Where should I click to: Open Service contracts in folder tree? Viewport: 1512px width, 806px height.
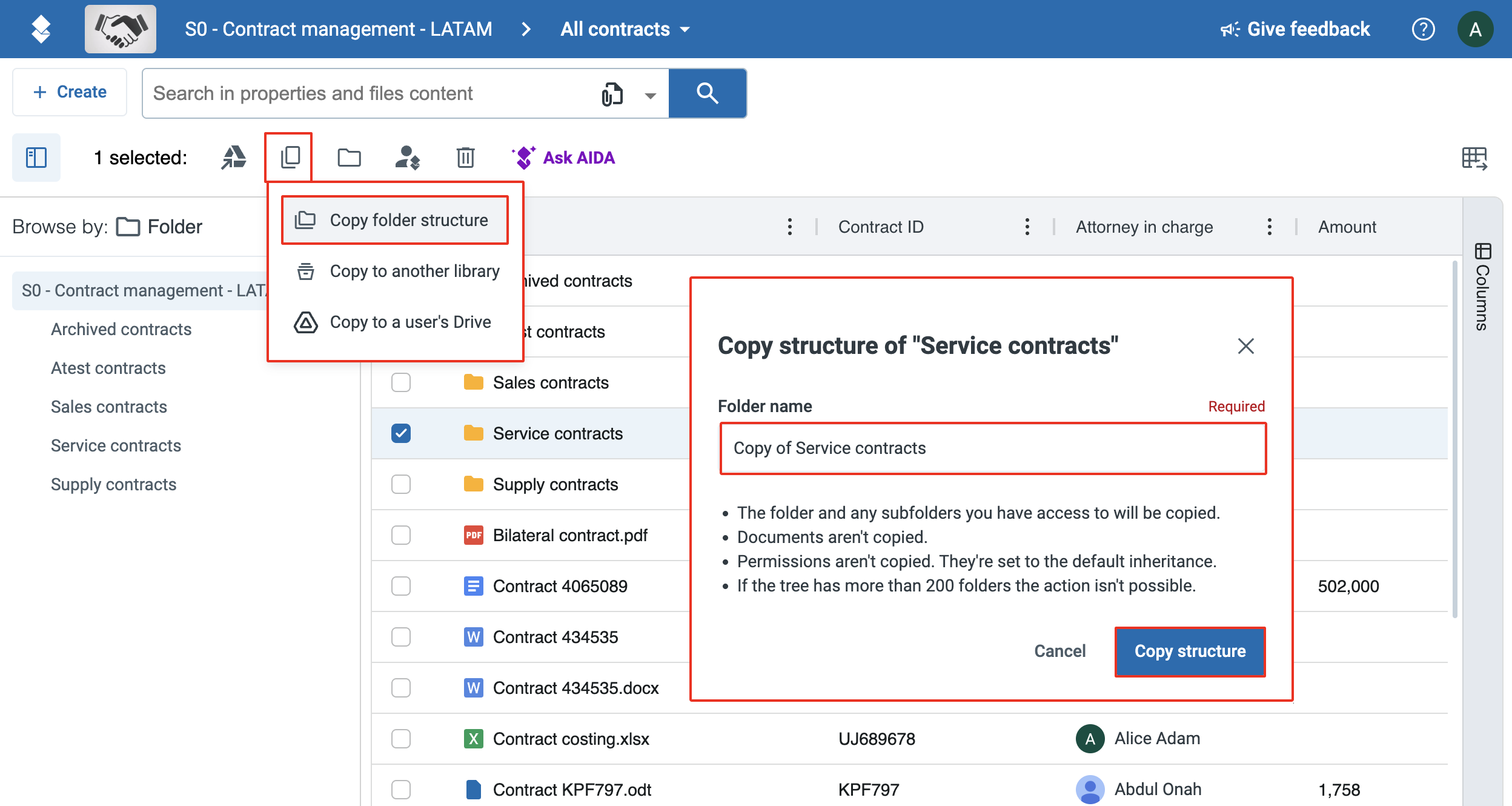[x=116, y=445]
